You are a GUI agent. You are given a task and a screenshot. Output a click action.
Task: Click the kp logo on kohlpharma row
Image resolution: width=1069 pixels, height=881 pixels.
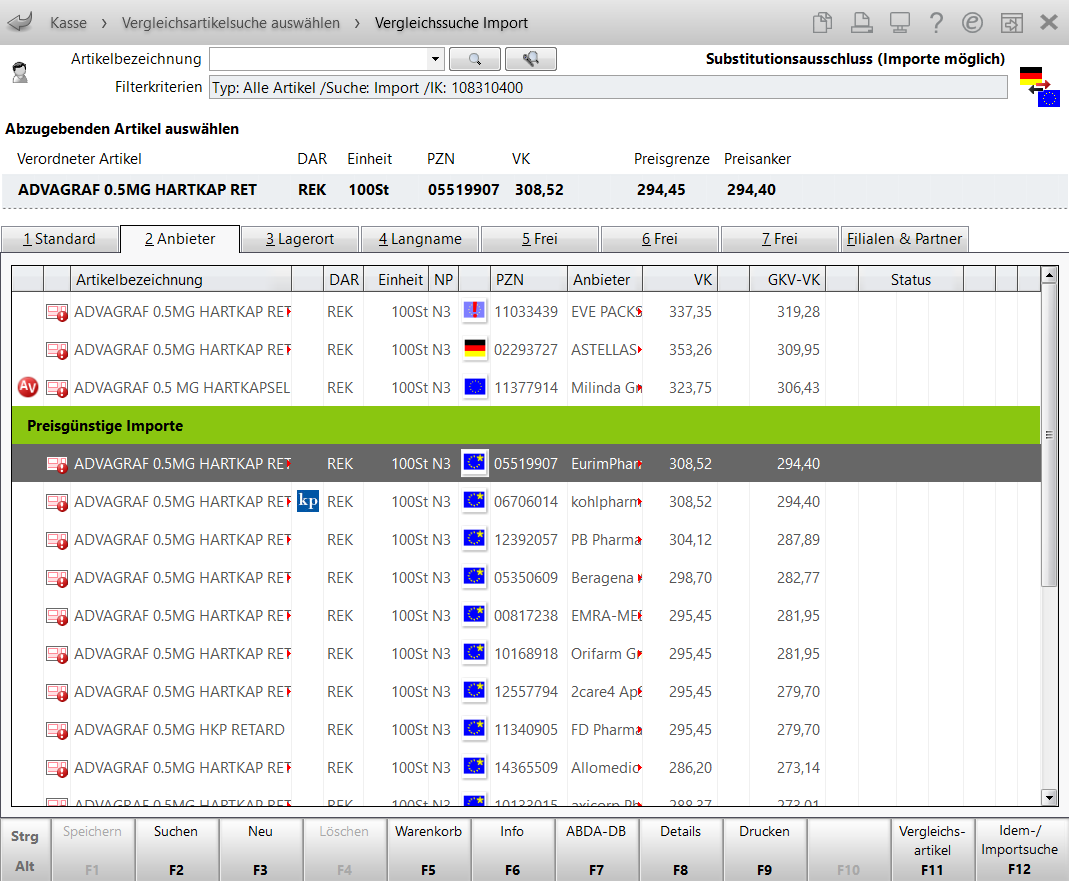click(308, 501)
